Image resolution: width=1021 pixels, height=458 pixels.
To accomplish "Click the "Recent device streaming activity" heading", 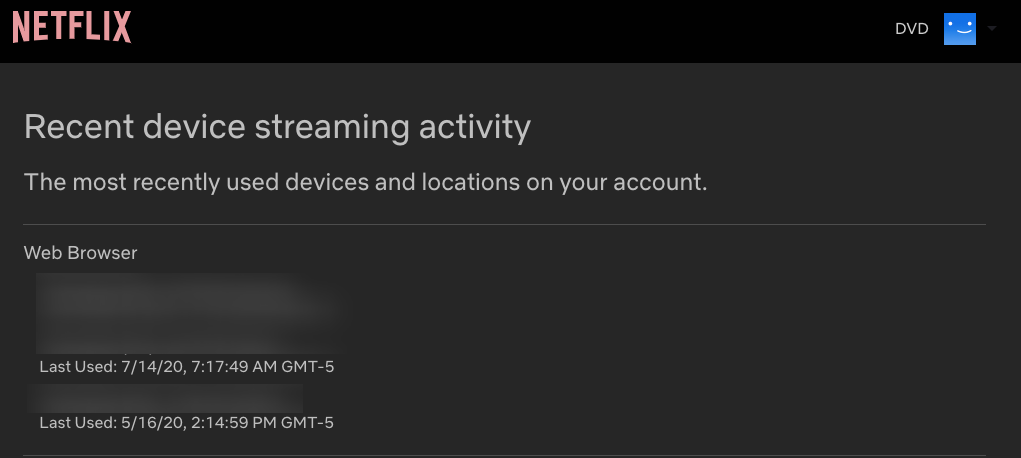I will click(x=277, y=128).
